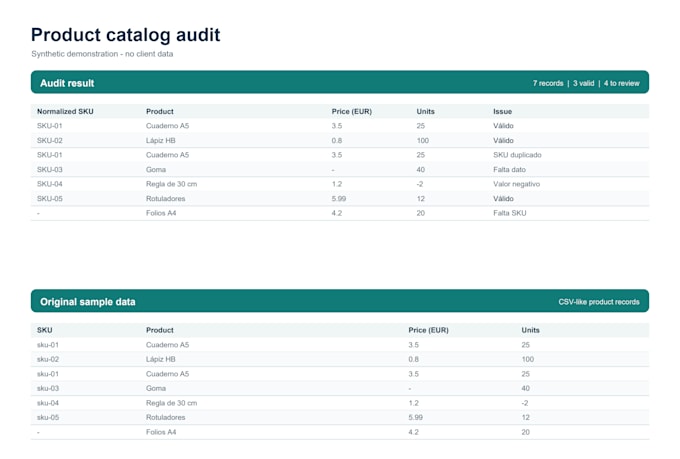680x459 pixels.
Task: Select "Units" header in Original sample data table
Action: point(530,330)
